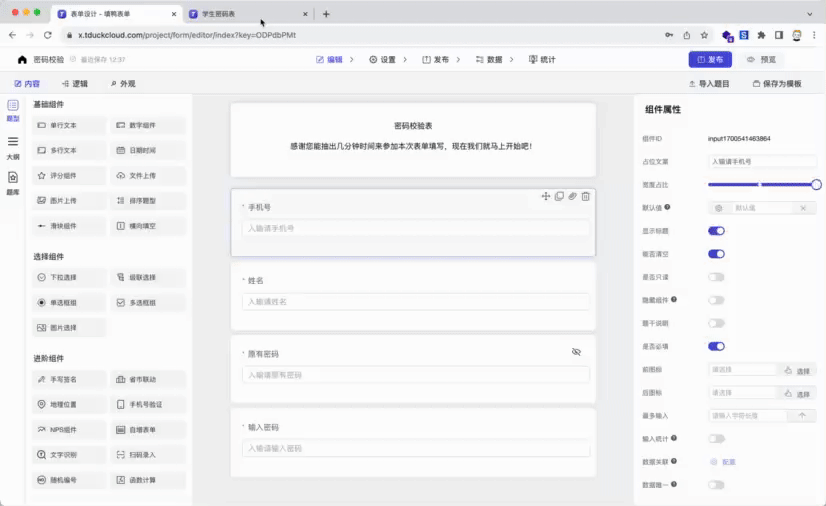Open the 大纲 outline sidebar panel
Screen dimensions: 826x506
13,148
